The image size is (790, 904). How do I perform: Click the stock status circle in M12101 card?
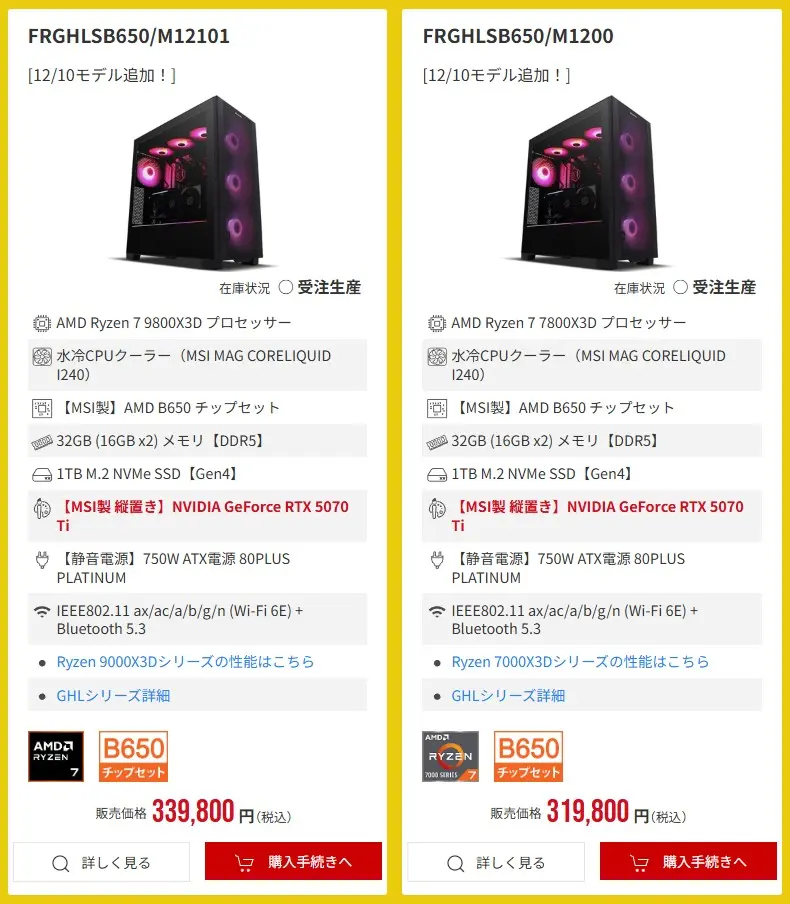[x=285, y=287]
